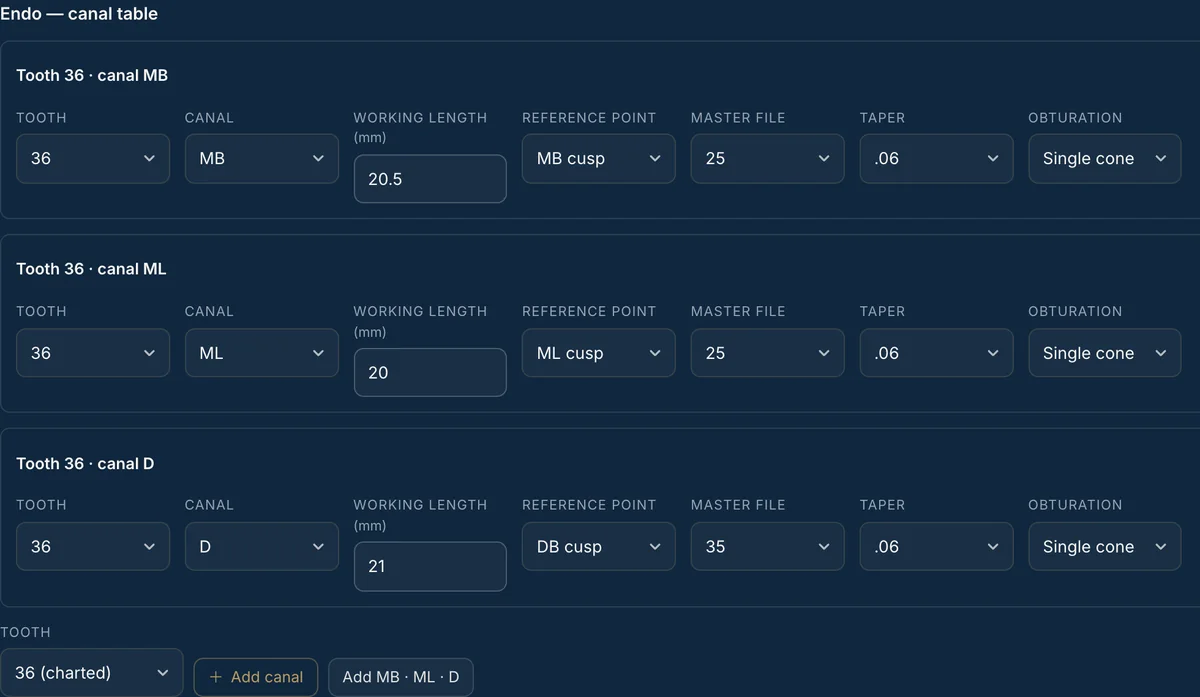
Task: Open Tooth dropdown in canal MB card
Action: coord(93,158)
